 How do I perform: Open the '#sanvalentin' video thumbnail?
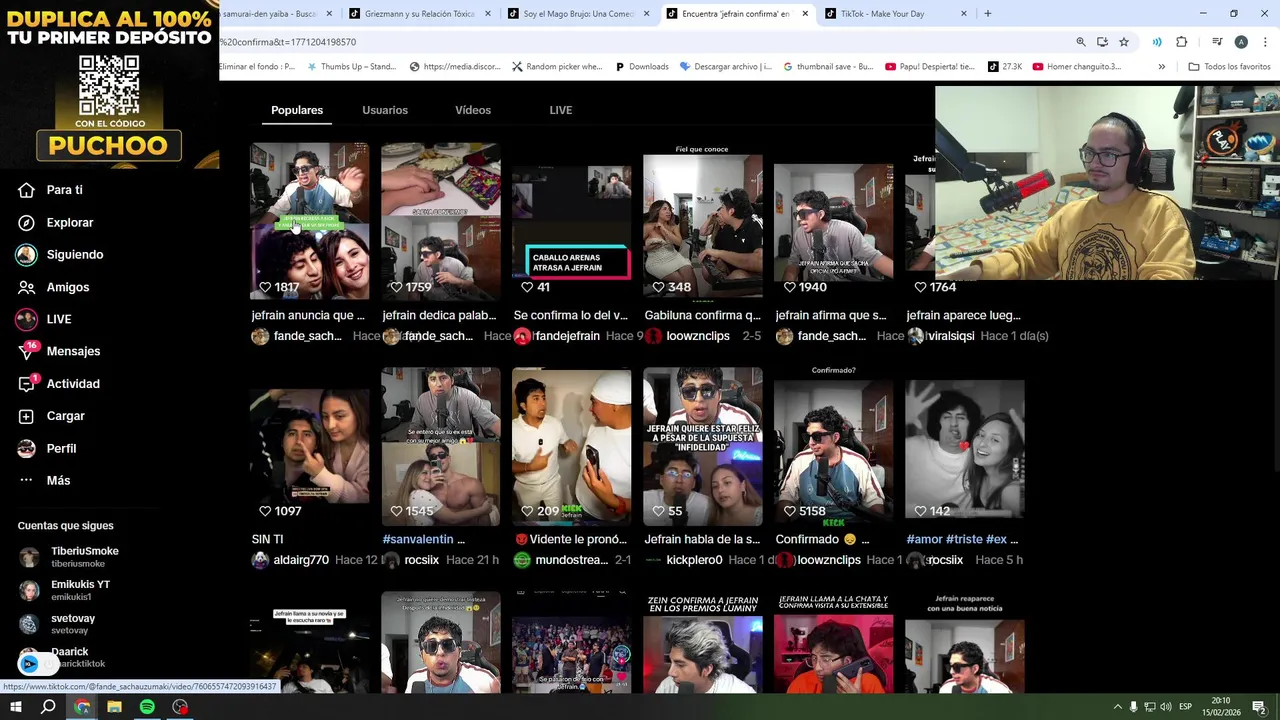440,445
